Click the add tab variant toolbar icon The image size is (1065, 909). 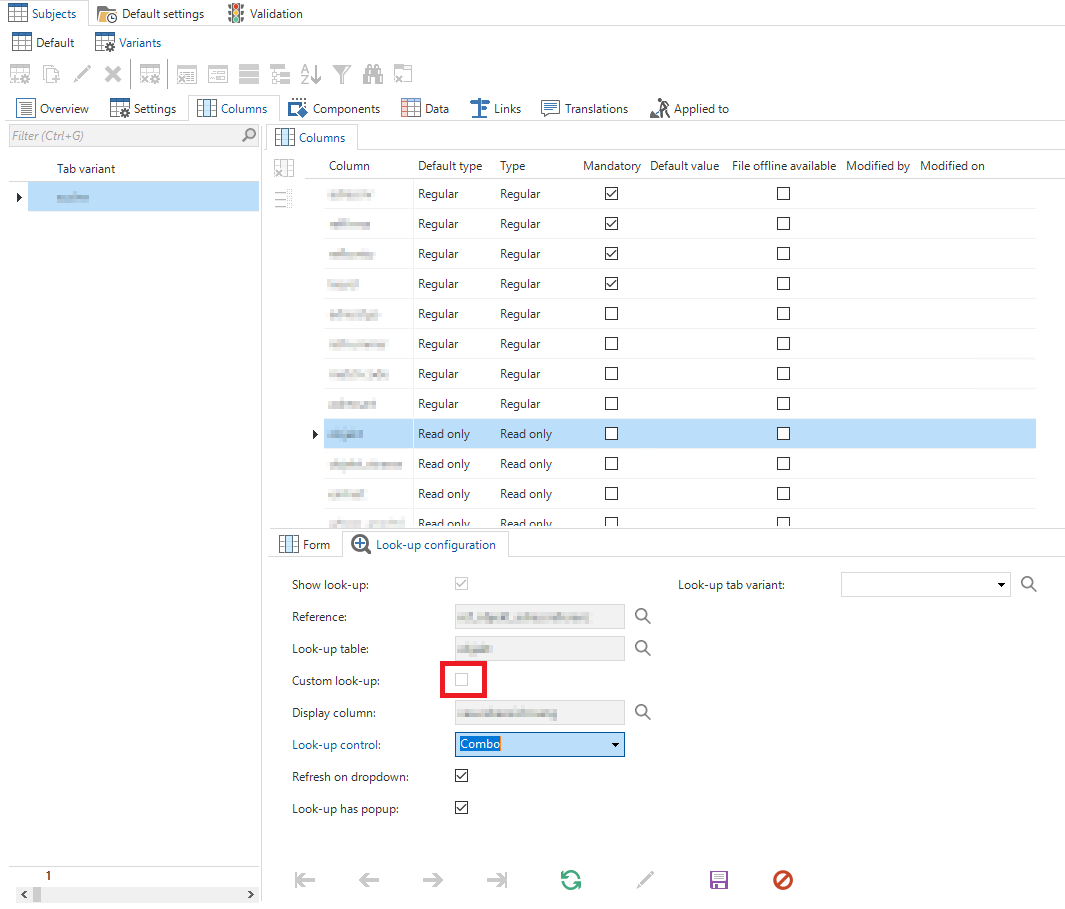(20, 74)
